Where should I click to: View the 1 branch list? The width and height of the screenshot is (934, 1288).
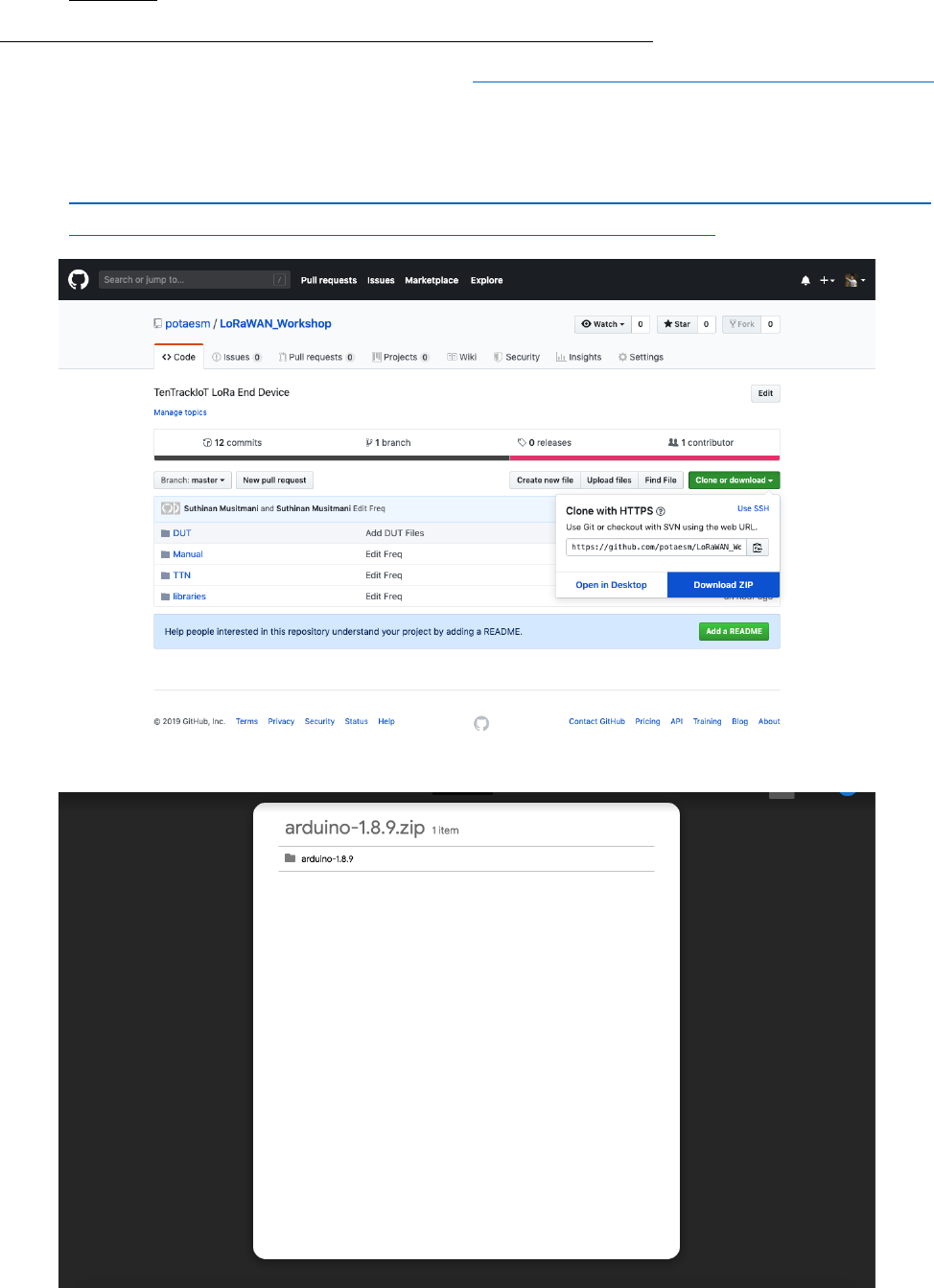388,443
